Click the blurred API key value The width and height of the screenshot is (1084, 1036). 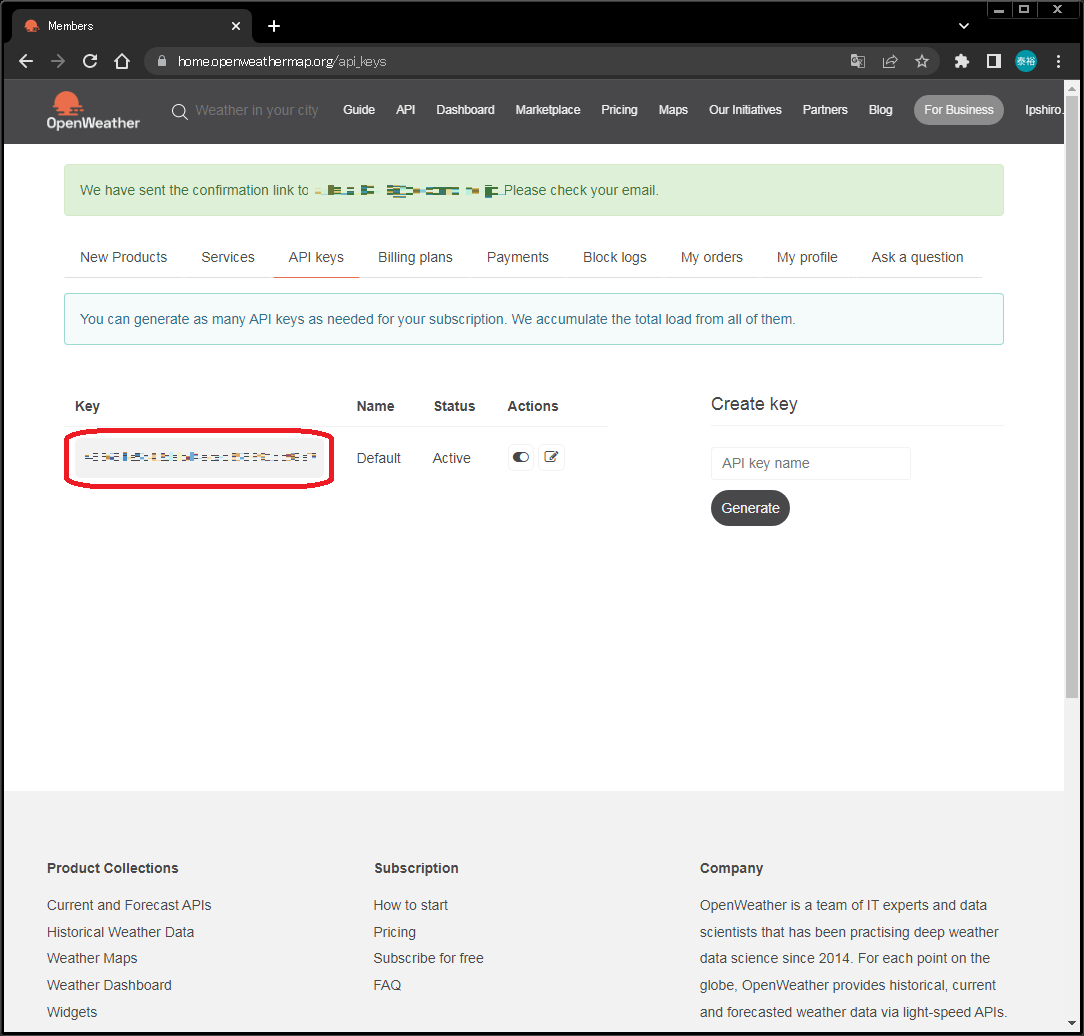pyautogui.click(x=200, y=458)
